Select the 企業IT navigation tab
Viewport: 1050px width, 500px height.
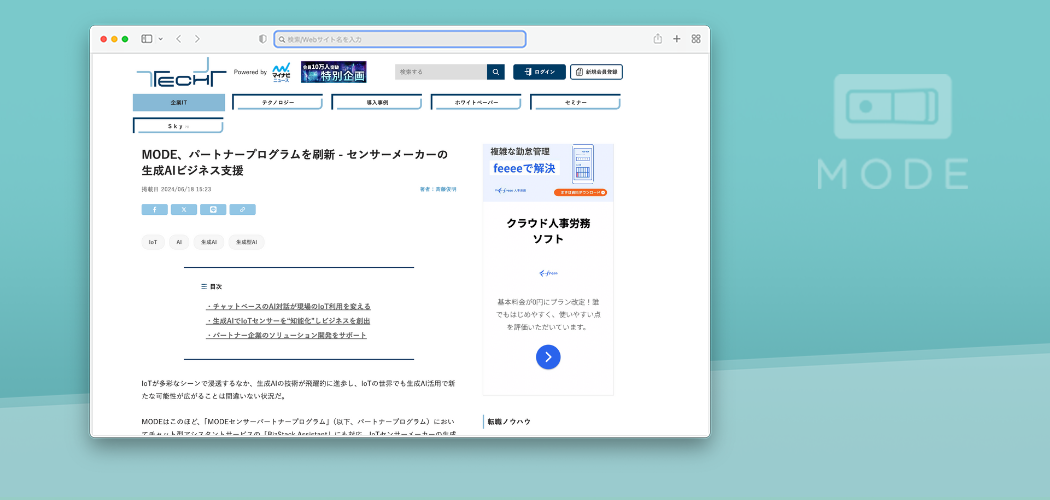179,102
